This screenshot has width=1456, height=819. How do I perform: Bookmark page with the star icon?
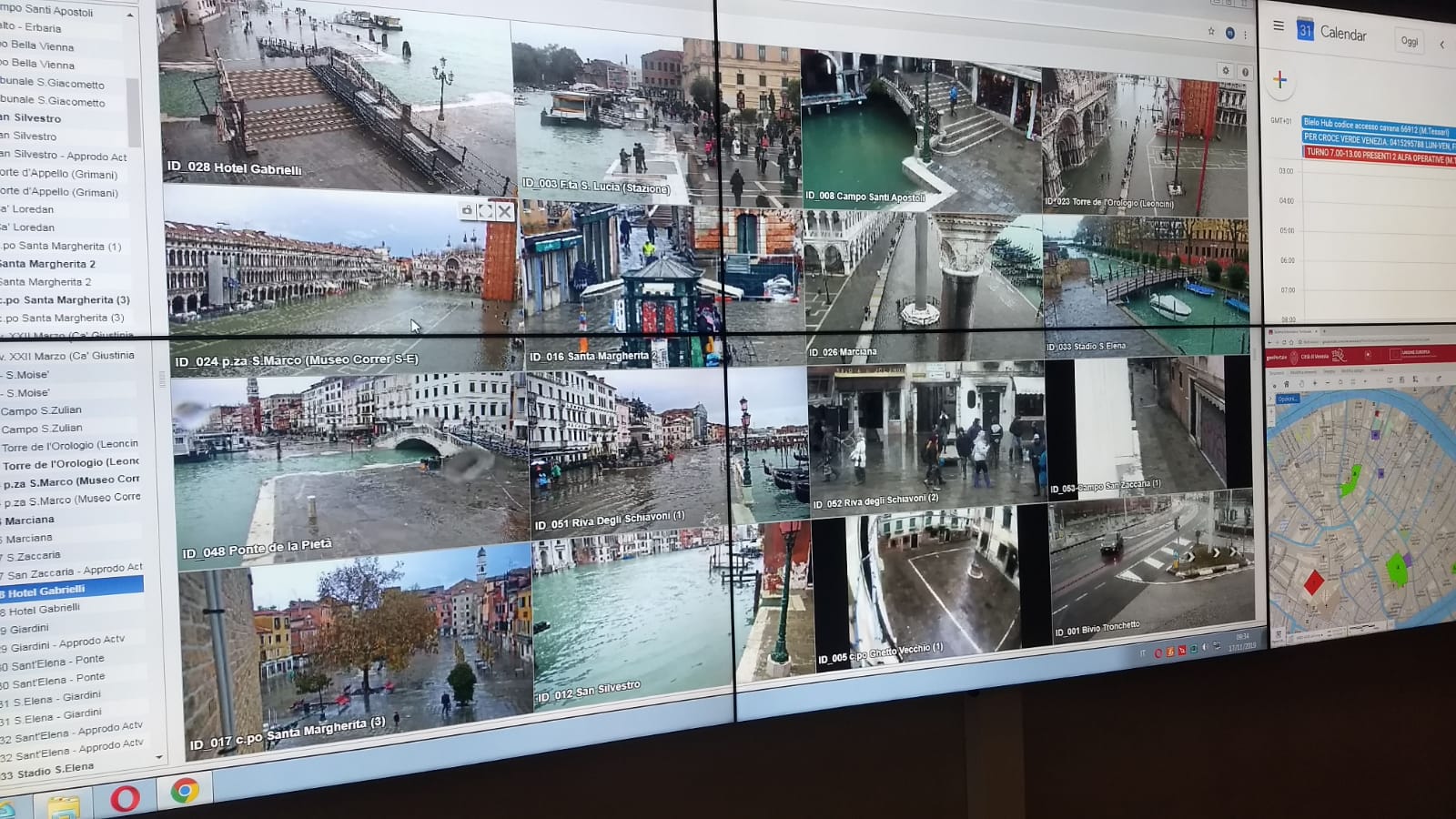coord(1211,31)
